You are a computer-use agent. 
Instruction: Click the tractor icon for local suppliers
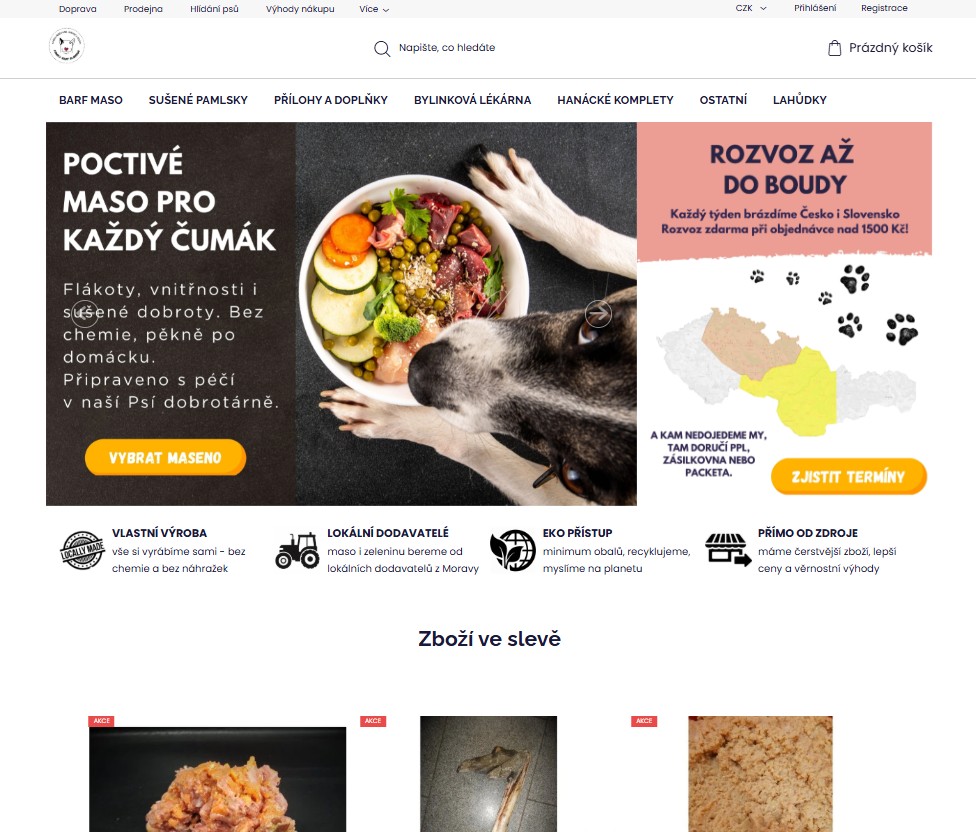(298, 550)
